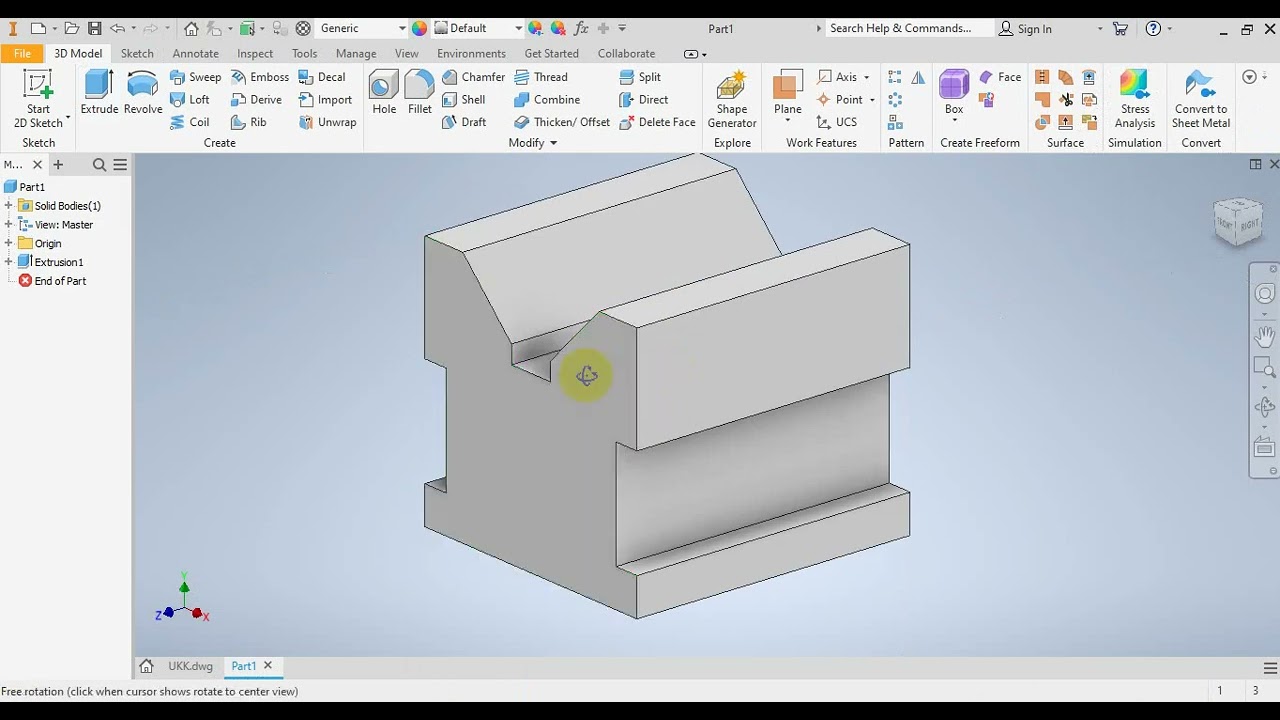Click Convert to Sheet Metal
1280x720 pixels.
coord(1201,99)
